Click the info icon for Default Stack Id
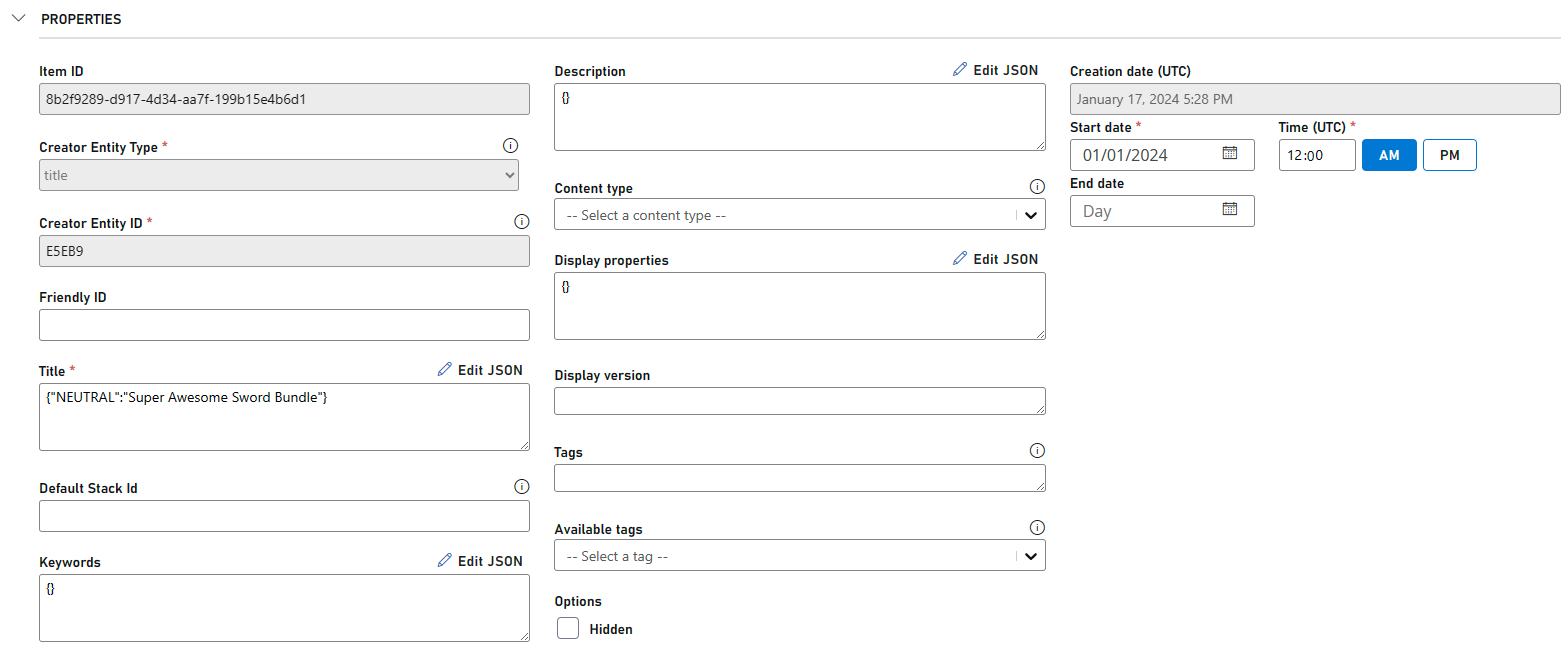Screen dimensions: 1568x657 tap(521, 487)
